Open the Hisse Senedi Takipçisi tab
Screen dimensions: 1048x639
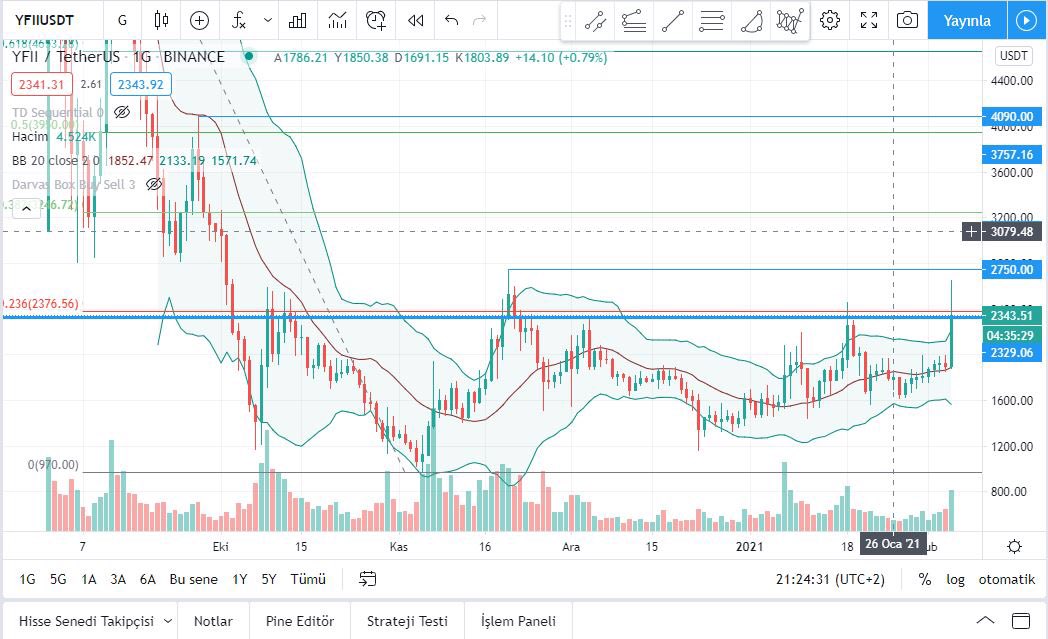86,621
